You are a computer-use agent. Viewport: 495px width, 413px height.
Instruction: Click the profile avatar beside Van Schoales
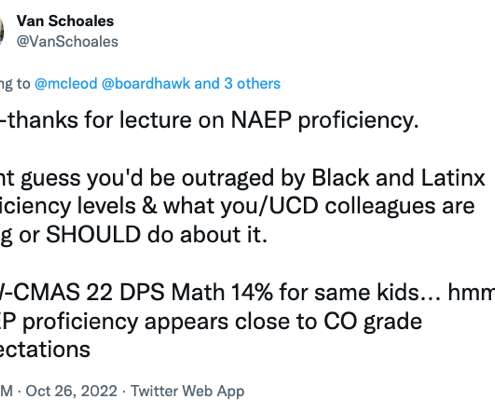coord(1,31)
